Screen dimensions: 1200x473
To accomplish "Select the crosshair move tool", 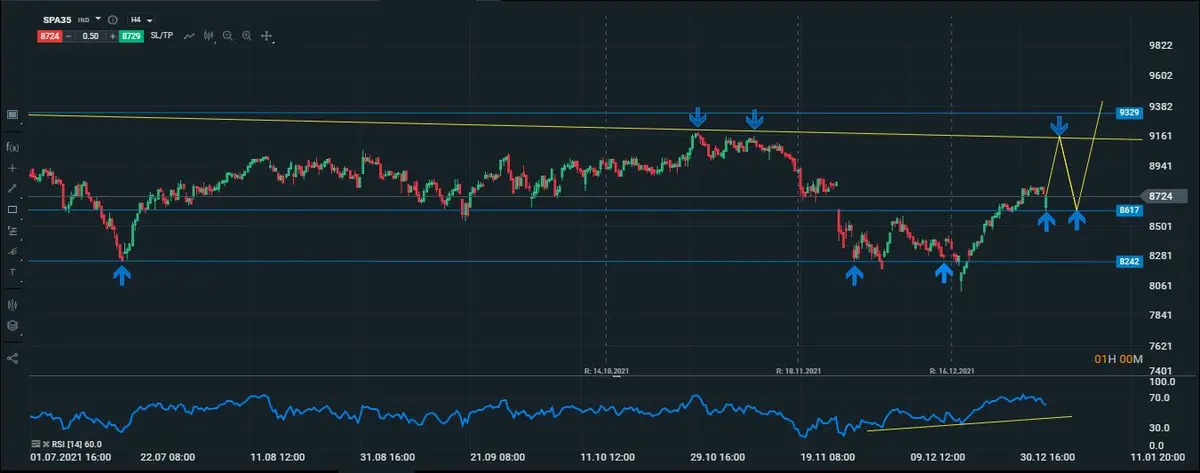I will 267,36.
